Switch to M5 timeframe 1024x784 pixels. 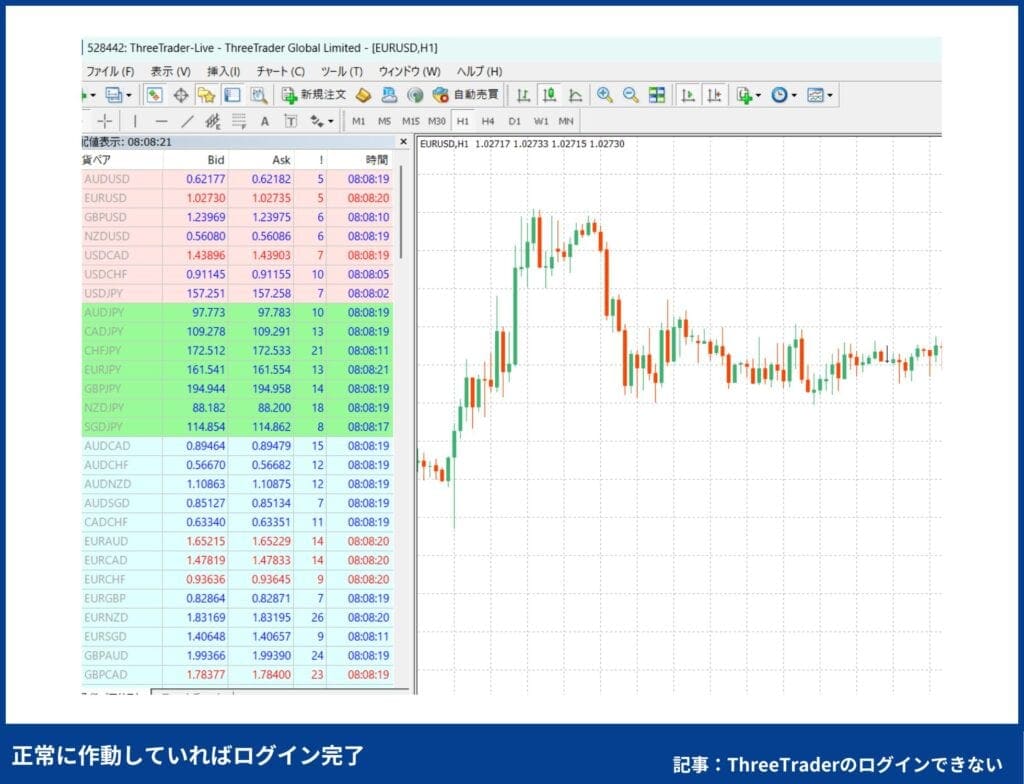point(384,121)
